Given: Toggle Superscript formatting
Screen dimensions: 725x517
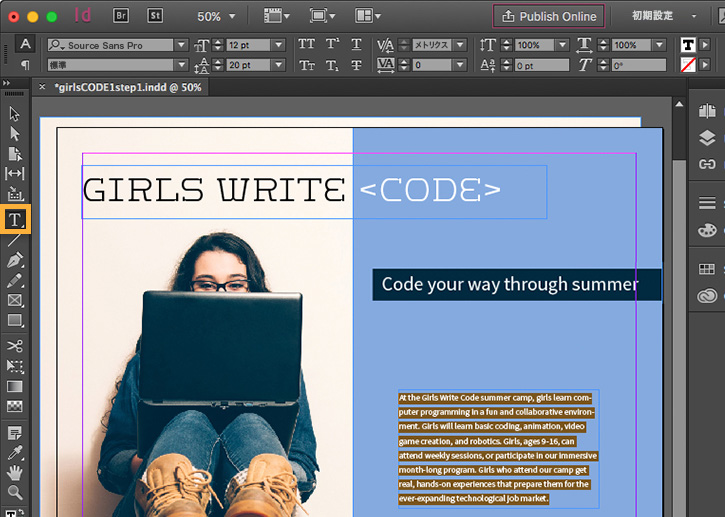Looking at the screenshot, I should pyautogui.click(x=332, y=44).
